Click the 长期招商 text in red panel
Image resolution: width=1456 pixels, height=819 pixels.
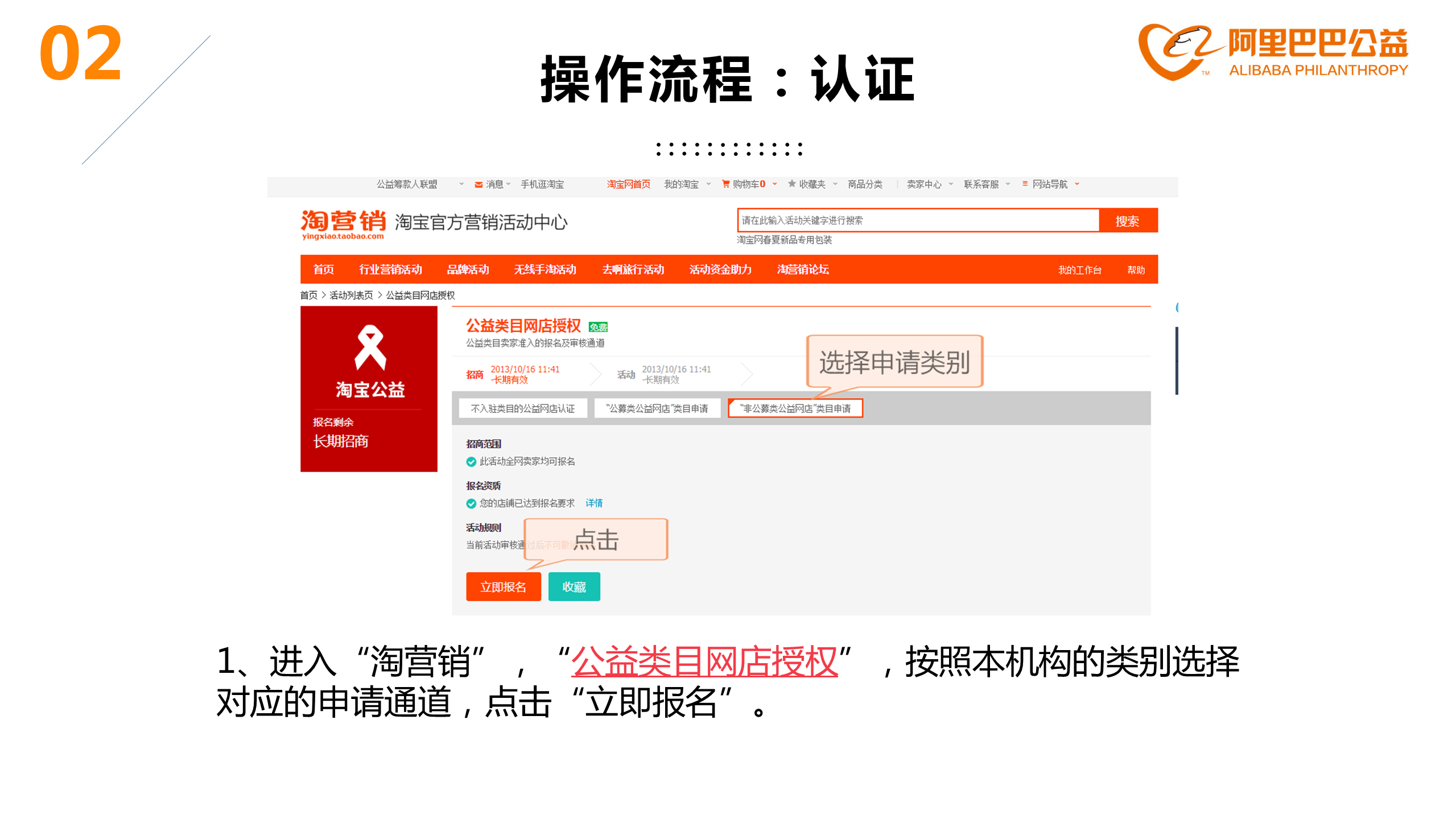340,441
